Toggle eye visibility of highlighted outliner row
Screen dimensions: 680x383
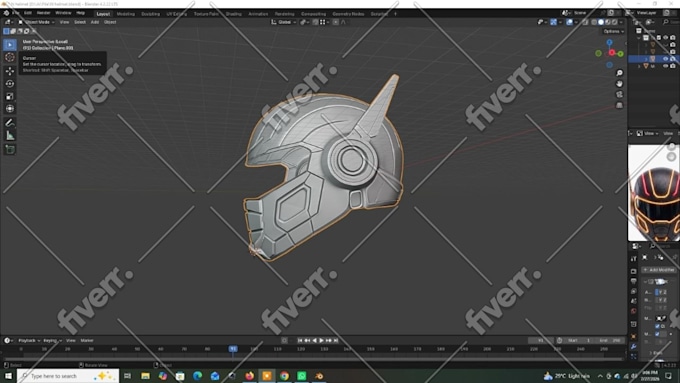(x=665, y=59)
